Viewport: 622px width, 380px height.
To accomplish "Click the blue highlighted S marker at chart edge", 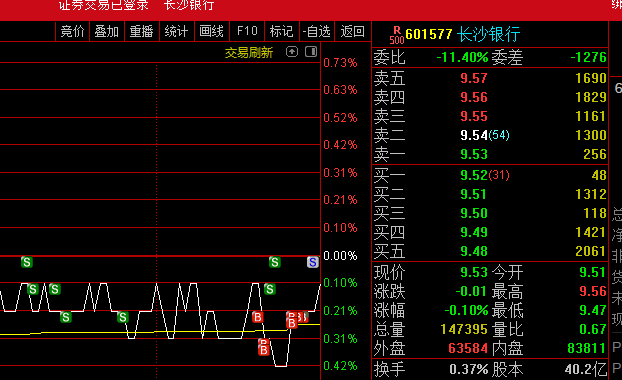I will 313,262.
